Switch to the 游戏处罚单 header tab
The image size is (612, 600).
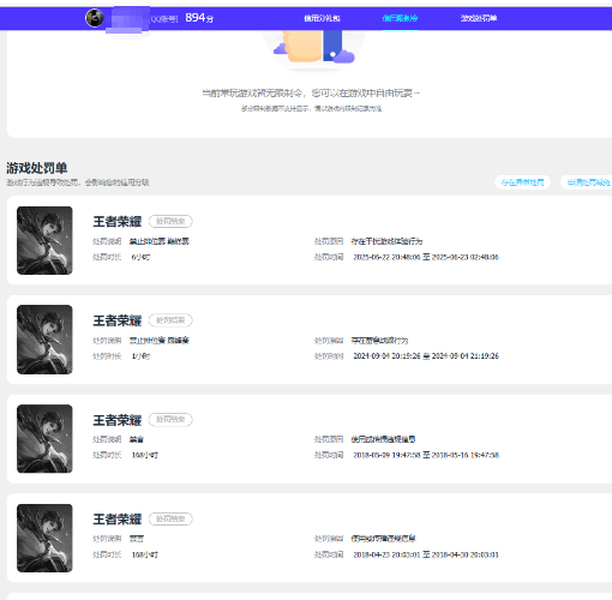click(479, 18)
